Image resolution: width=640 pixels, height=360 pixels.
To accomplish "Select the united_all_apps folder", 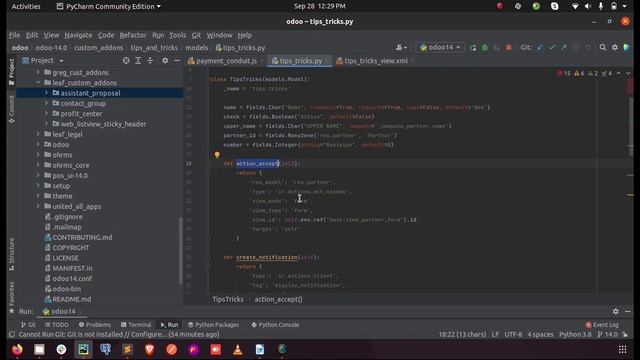I will click(x=76, y=207).
